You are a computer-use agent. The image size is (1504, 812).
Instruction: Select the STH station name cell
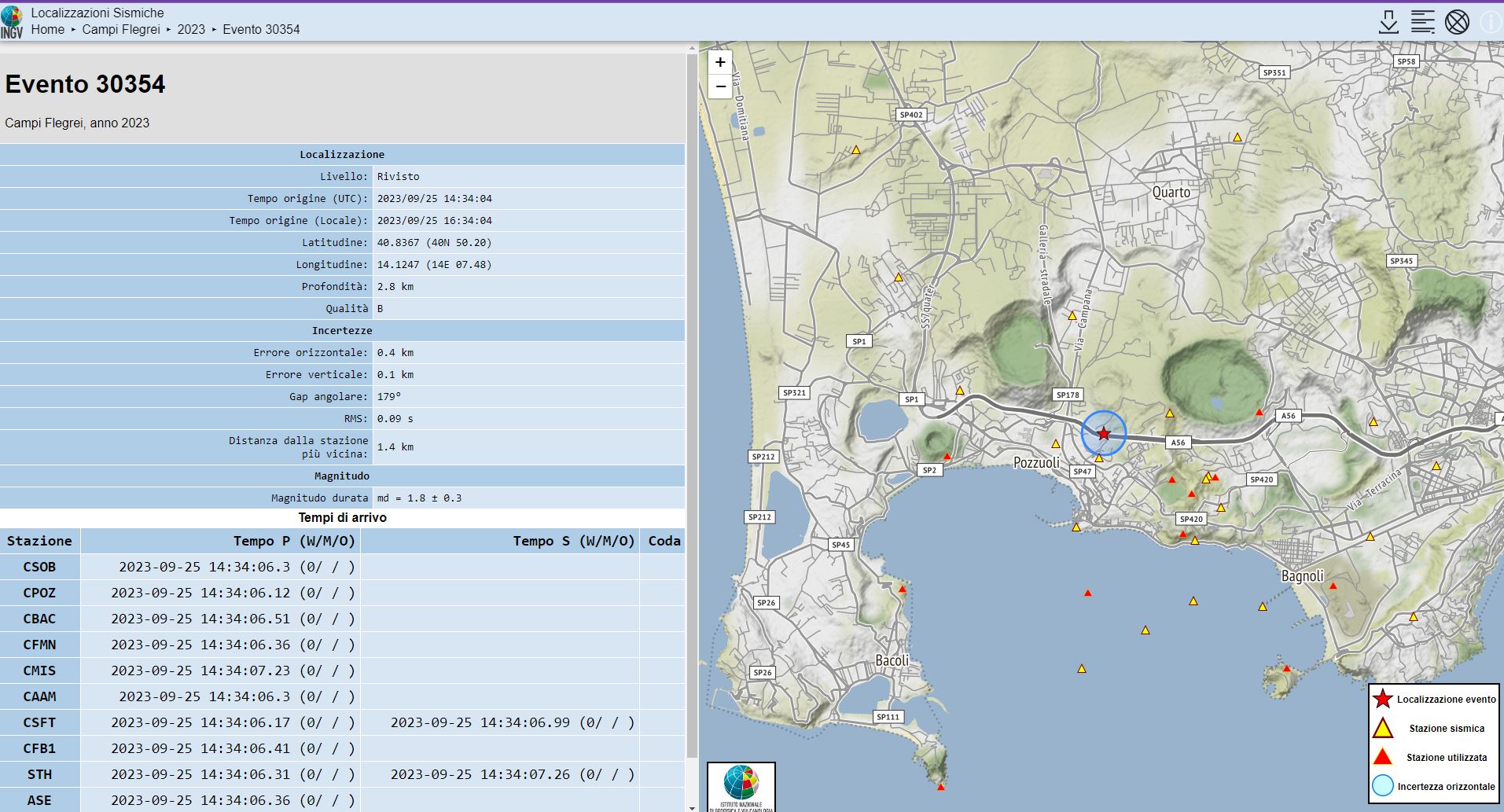pyautogui.click(x=39, y=774)
